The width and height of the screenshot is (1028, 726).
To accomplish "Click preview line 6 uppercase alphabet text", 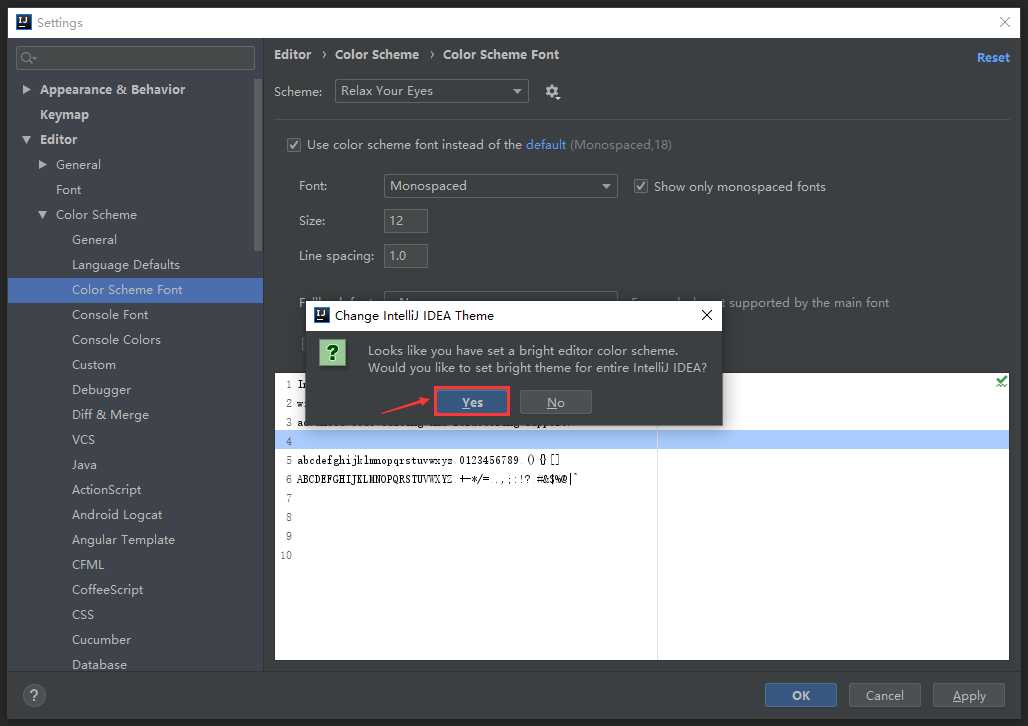I will (x=374, y=479).
